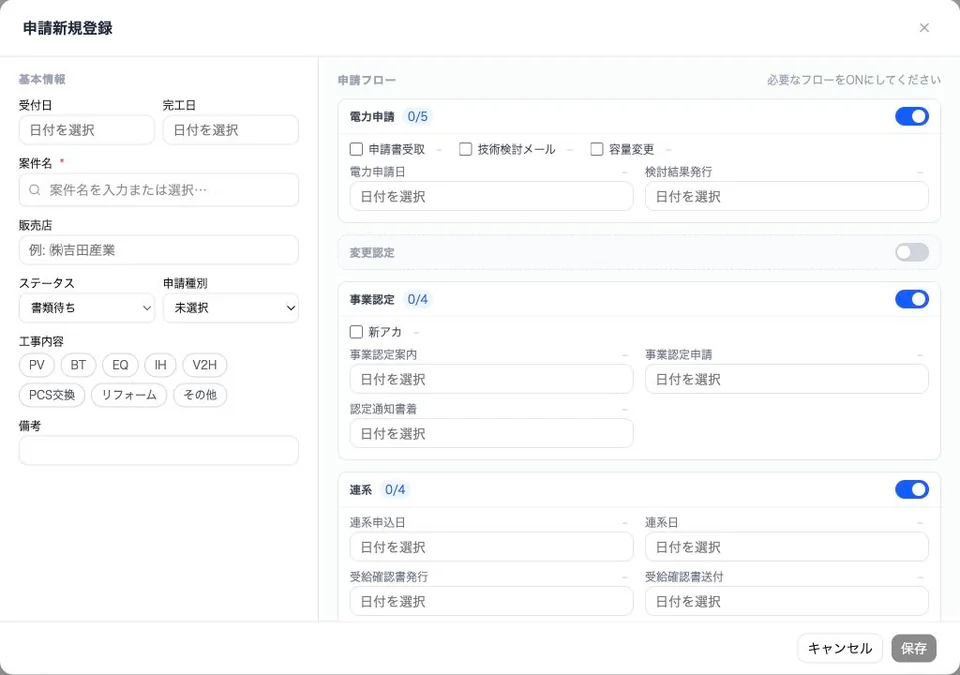Open the 検討結果発行 date picker
The height and width of the screenshot is (675, 960).
(787, 197)
